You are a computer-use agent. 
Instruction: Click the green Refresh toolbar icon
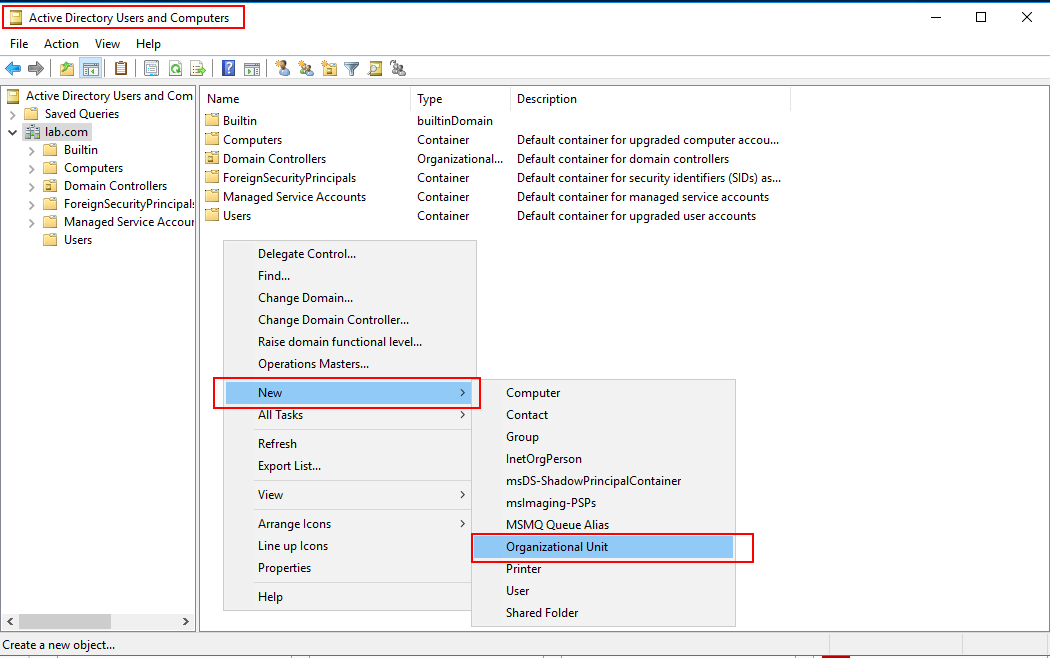(x=175, y=68)
